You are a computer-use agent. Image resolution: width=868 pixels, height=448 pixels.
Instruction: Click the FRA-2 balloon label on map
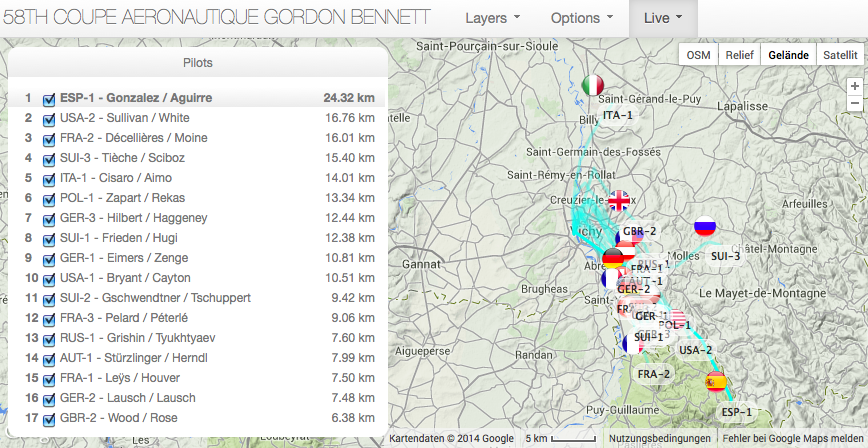tap(654, 374)
